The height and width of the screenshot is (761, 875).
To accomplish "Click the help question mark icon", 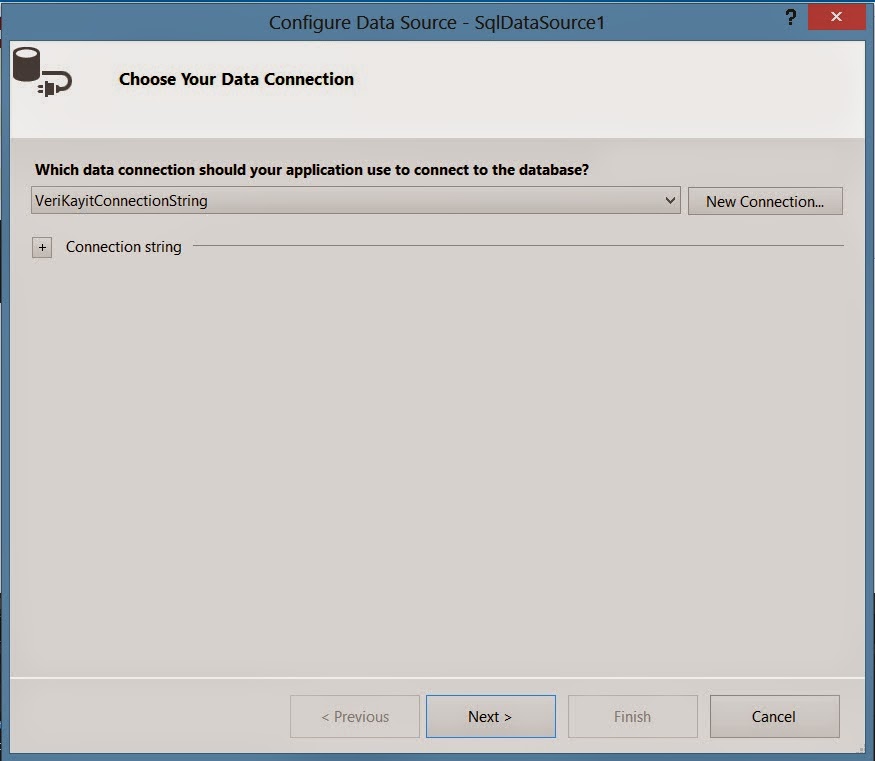I will (x=790, y=18).
